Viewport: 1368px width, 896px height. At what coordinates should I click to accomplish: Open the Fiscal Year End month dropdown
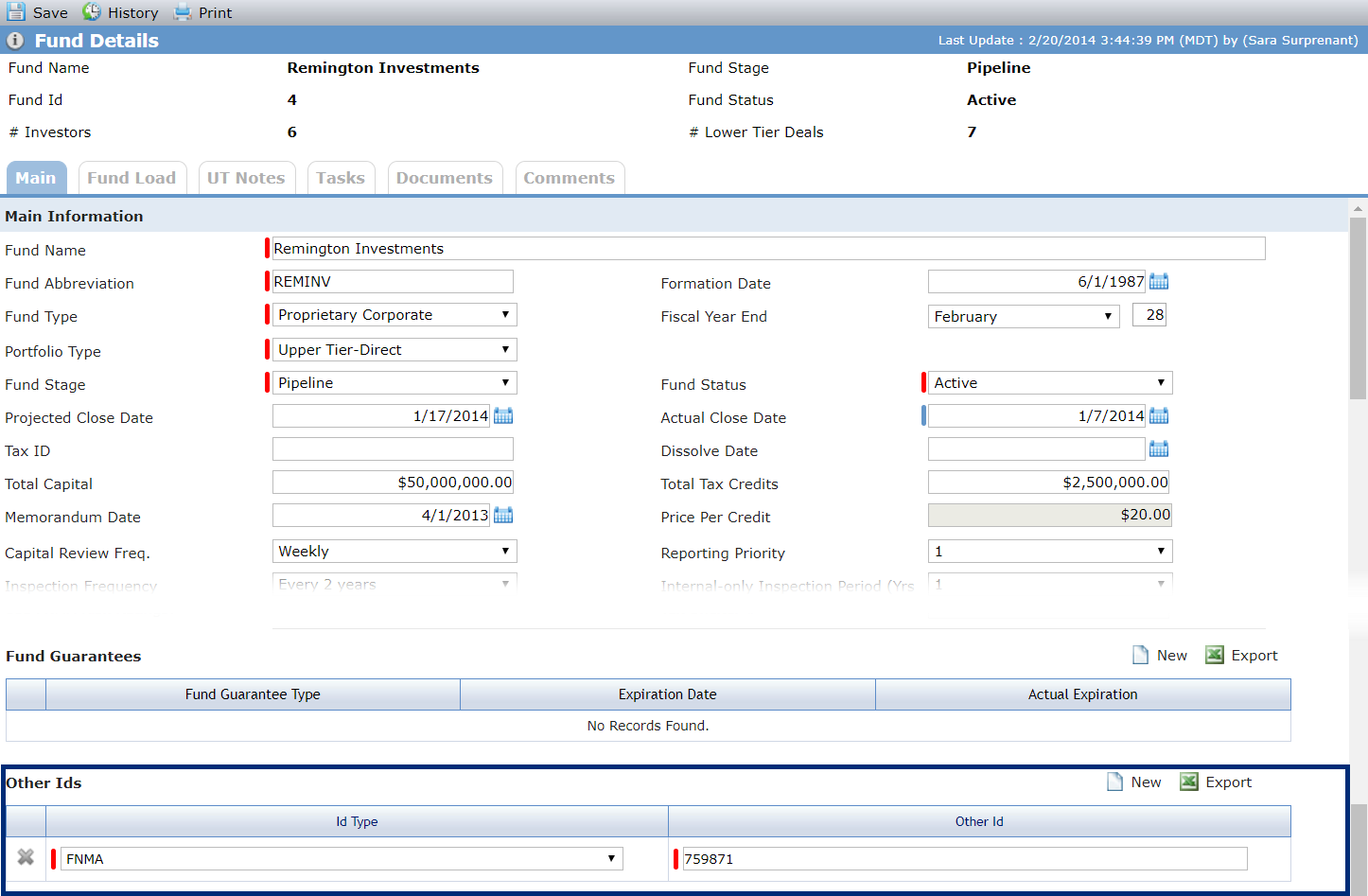point(1024,317)
